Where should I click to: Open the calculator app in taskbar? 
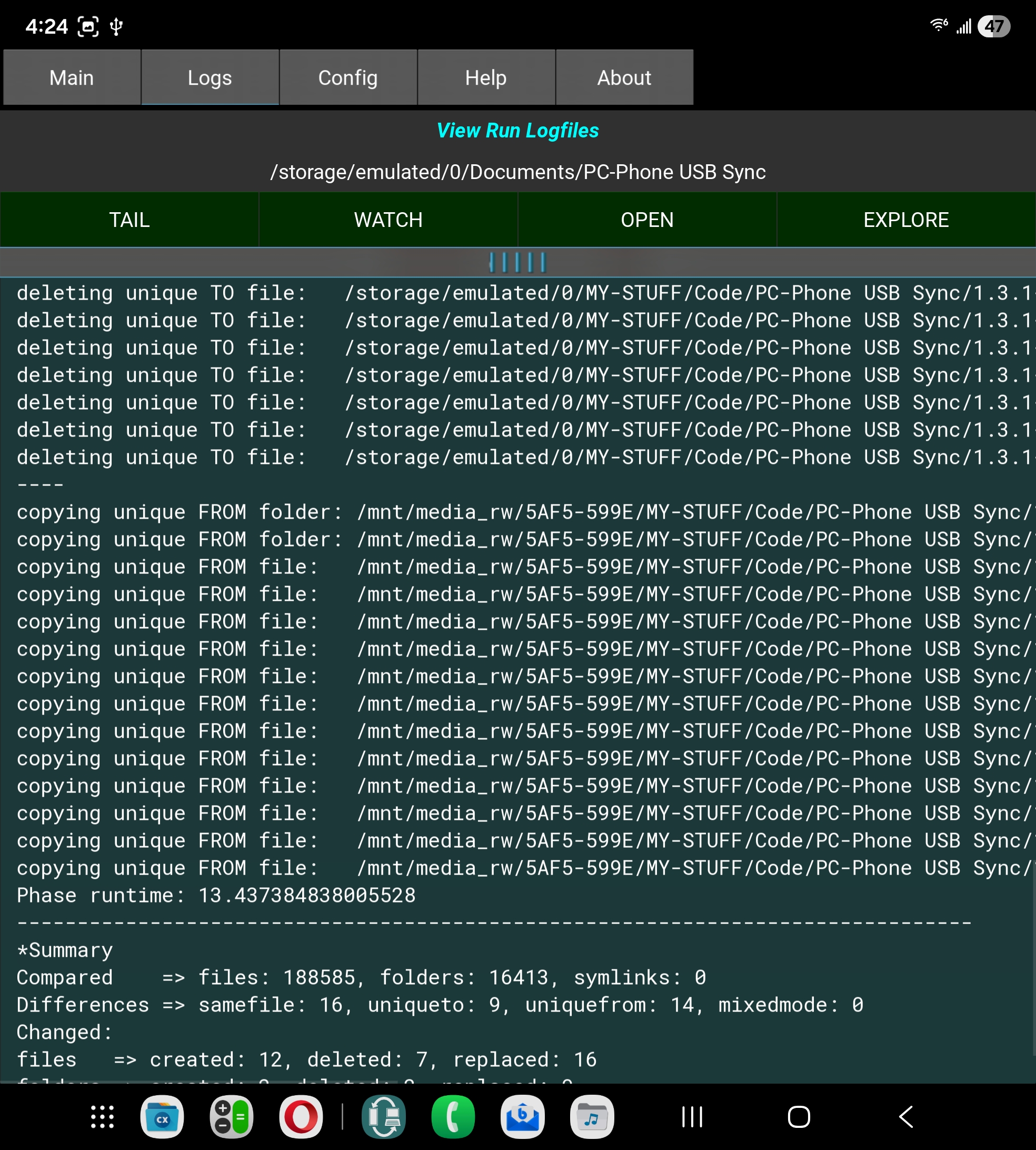point(232,1117)
